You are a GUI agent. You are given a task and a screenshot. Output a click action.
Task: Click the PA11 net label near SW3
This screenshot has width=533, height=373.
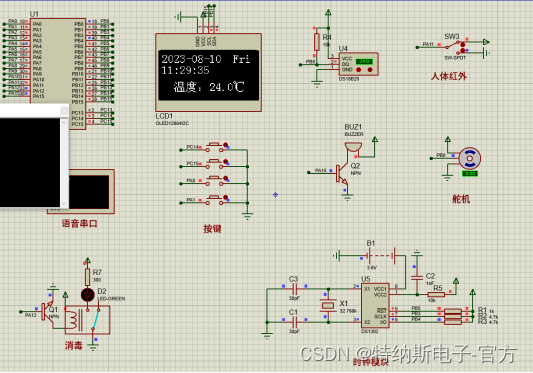point(428,44)
